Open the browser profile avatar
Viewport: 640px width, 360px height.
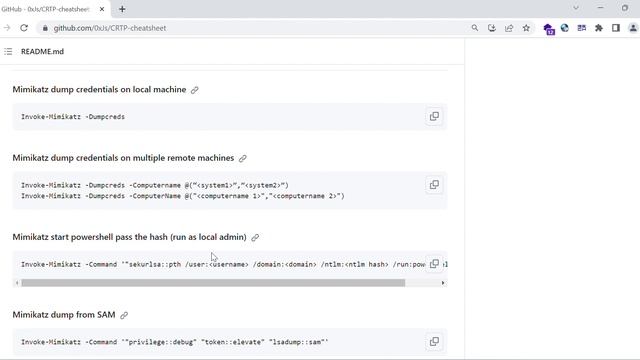click(x=633, y=28)
